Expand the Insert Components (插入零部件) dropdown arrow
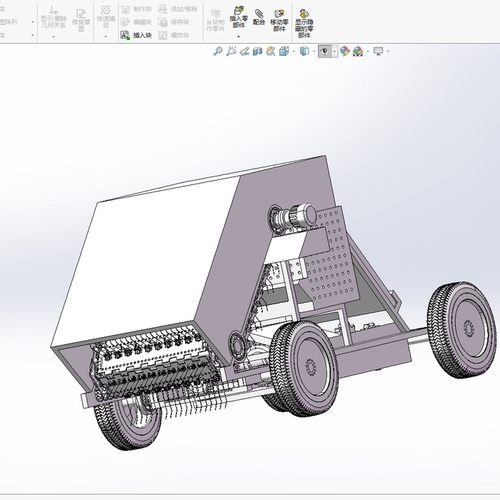Screen dimensions: 500x500 point(239,36)
